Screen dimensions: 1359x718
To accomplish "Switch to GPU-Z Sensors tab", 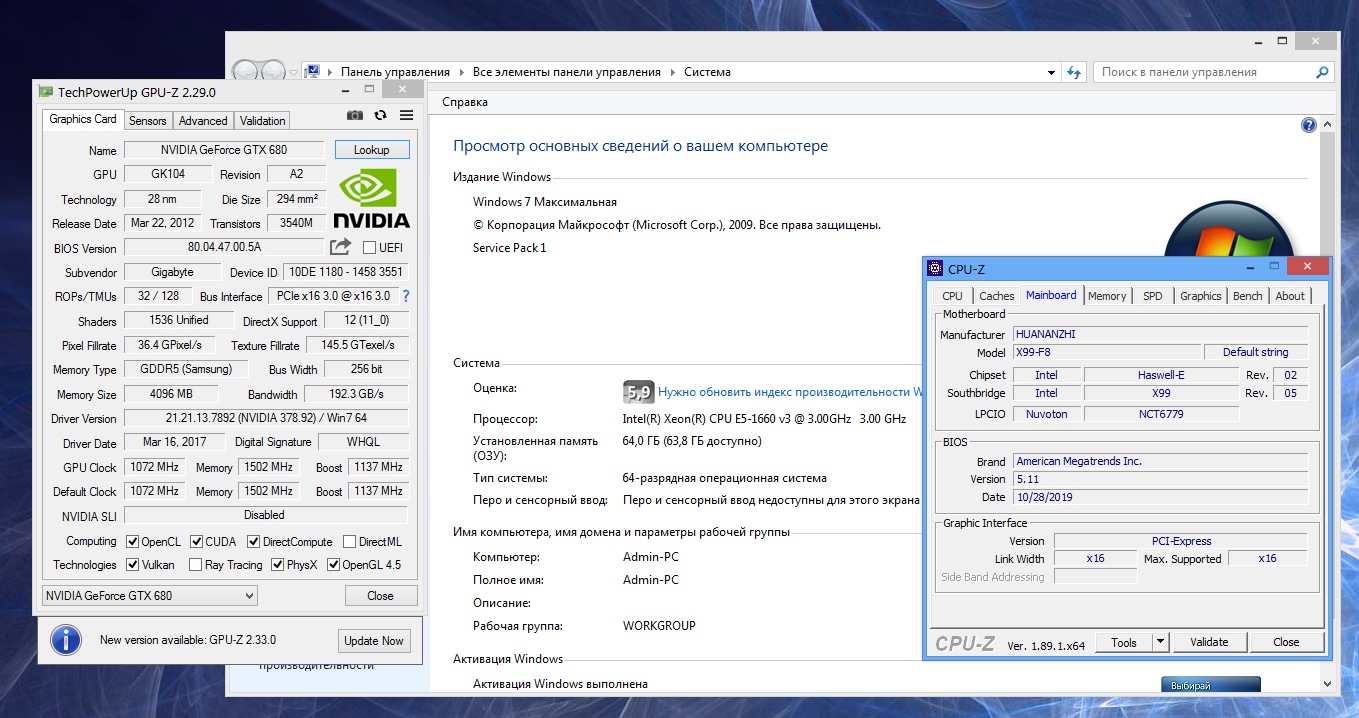I will pos(148,121).
